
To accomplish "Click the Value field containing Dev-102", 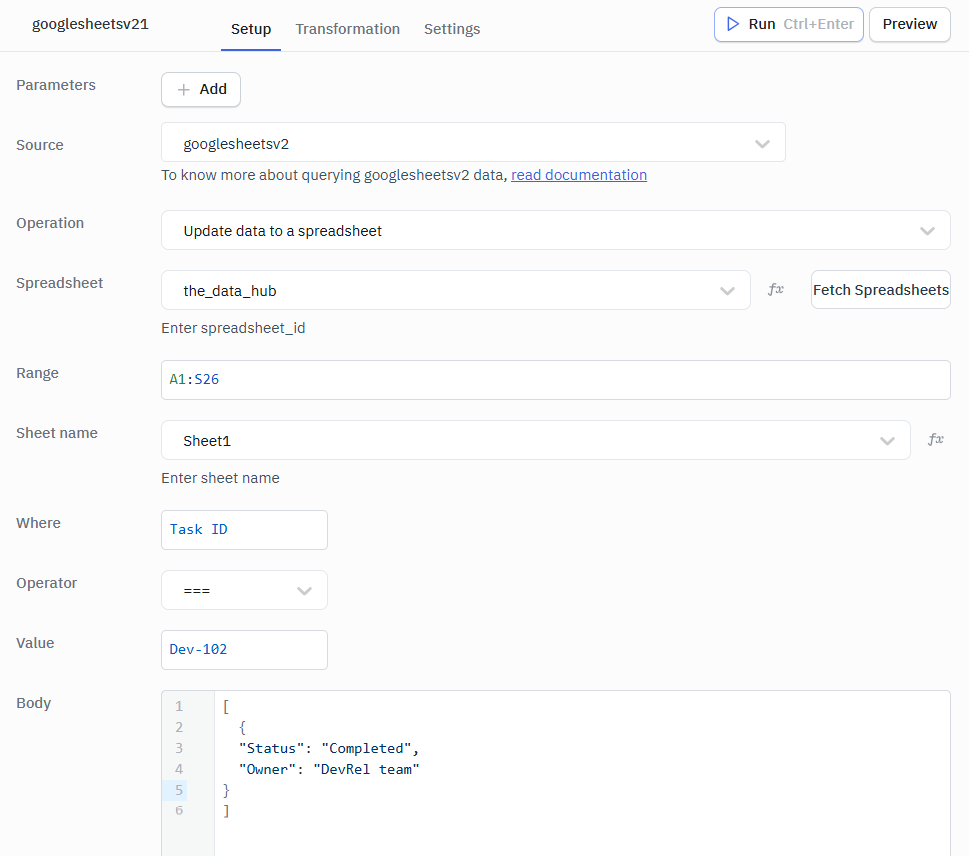I will click(x=244, y=650).
